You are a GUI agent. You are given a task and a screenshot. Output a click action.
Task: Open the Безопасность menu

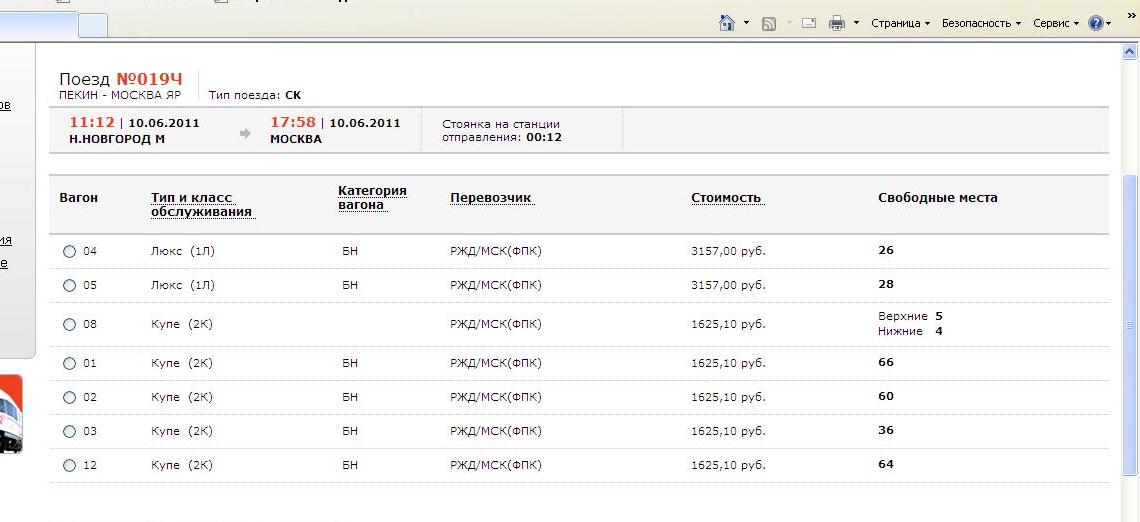pyautogui.click(x=980, y=23)
